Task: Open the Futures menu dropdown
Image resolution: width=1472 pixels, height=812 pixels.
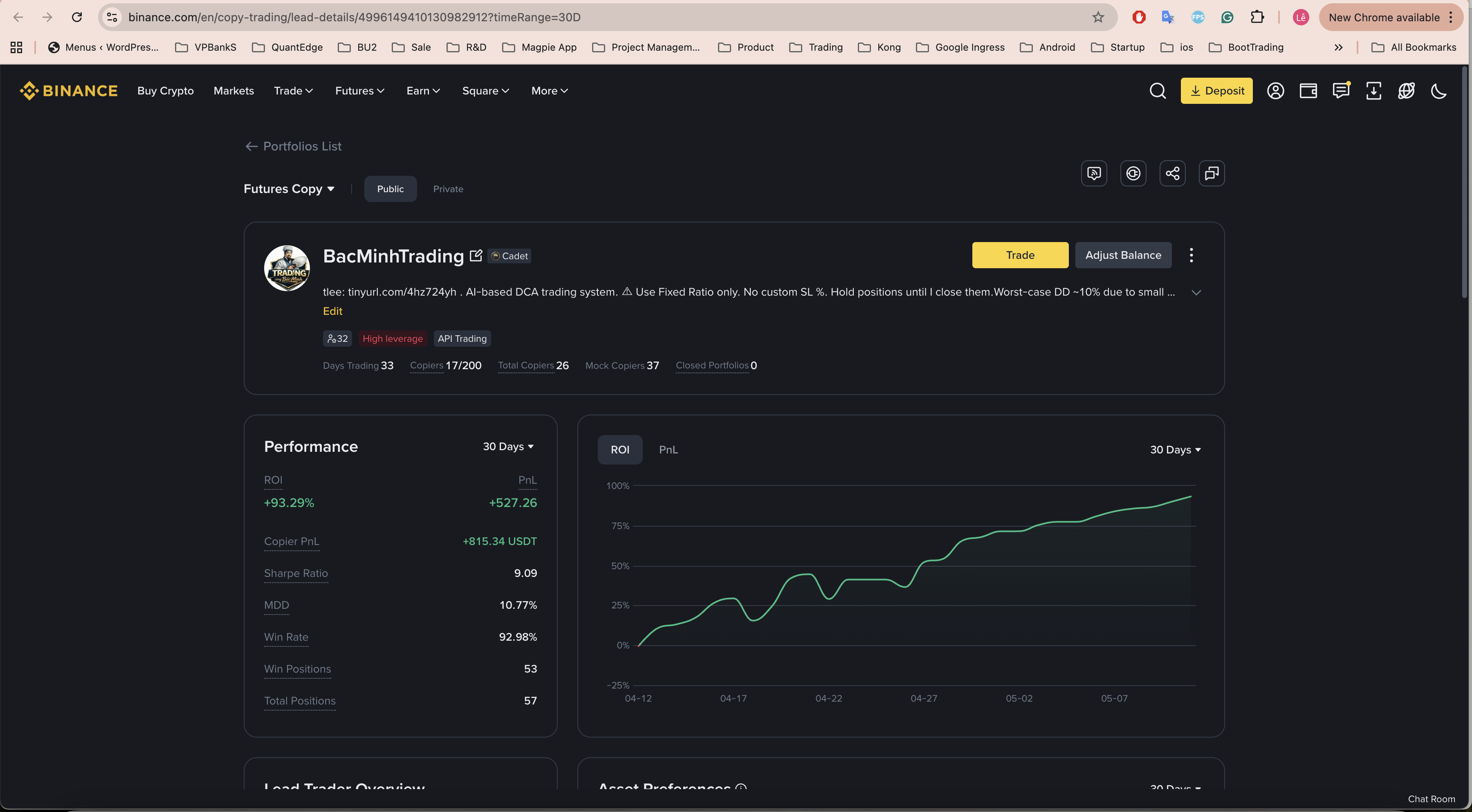Action: (359, 91)
